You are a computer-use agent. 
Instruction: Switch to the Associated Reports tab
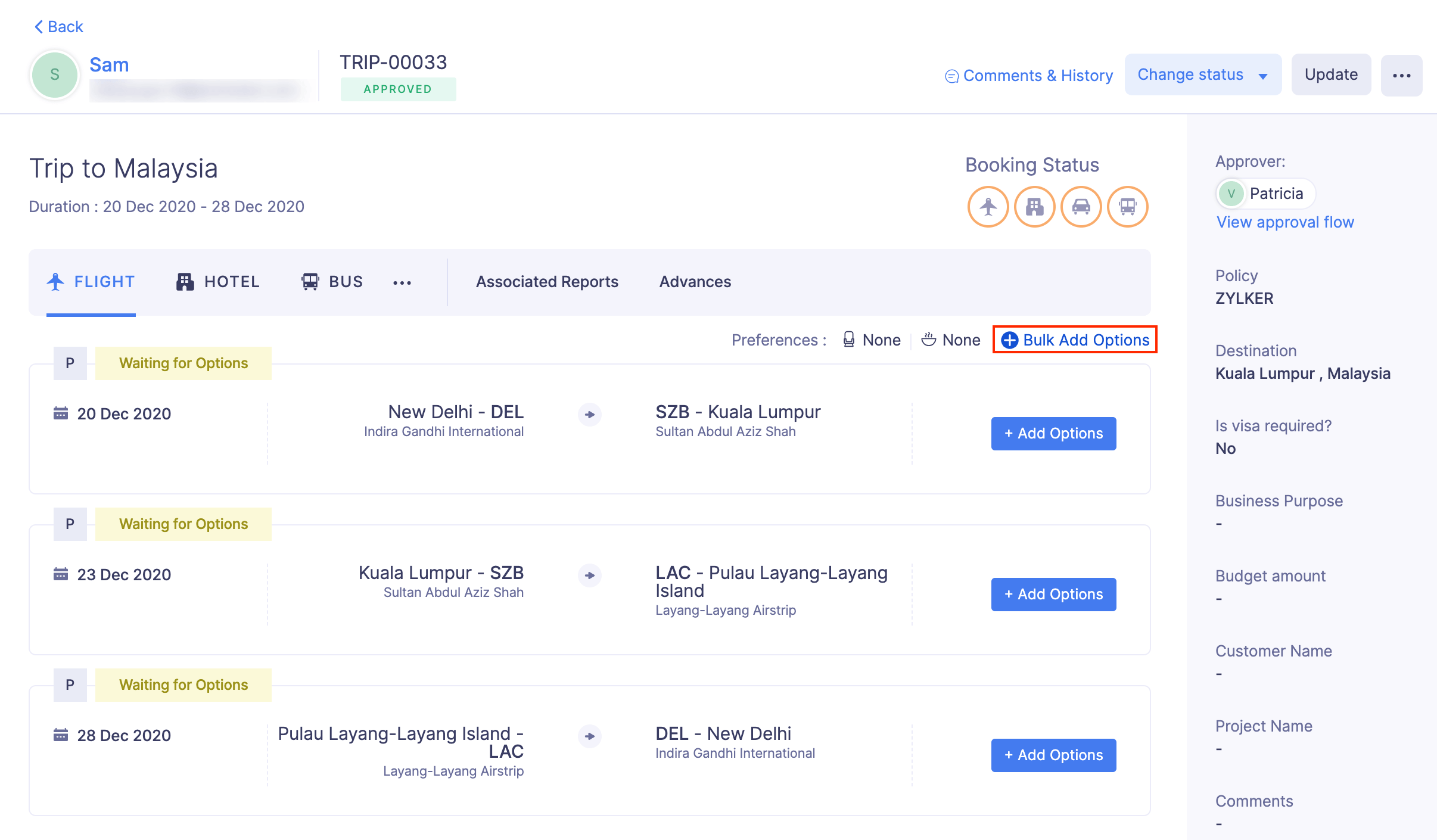point(546,281)
